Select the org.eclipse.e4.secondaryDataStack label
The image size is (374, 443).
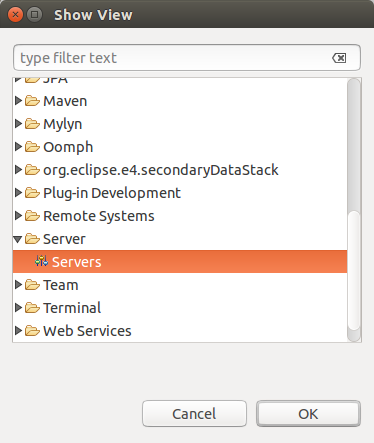[x=161, y=170]
